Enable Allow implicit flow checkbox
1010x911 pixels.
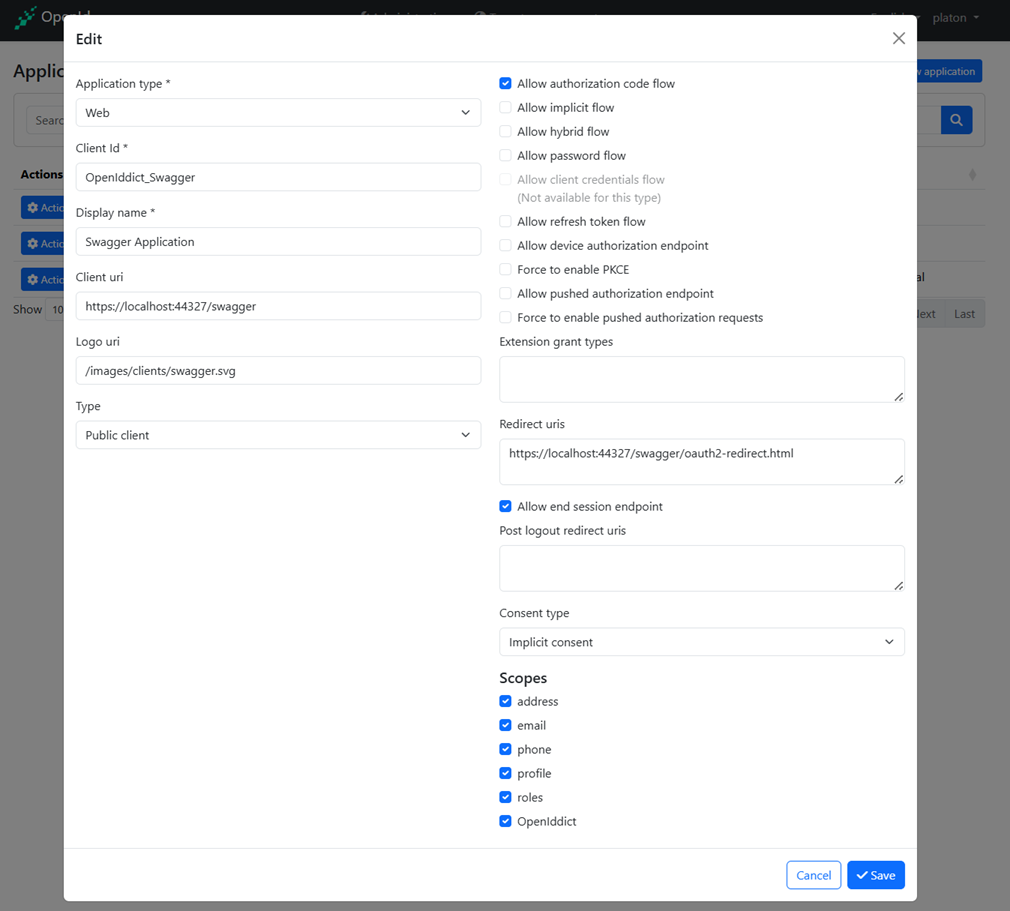[506, 108]
